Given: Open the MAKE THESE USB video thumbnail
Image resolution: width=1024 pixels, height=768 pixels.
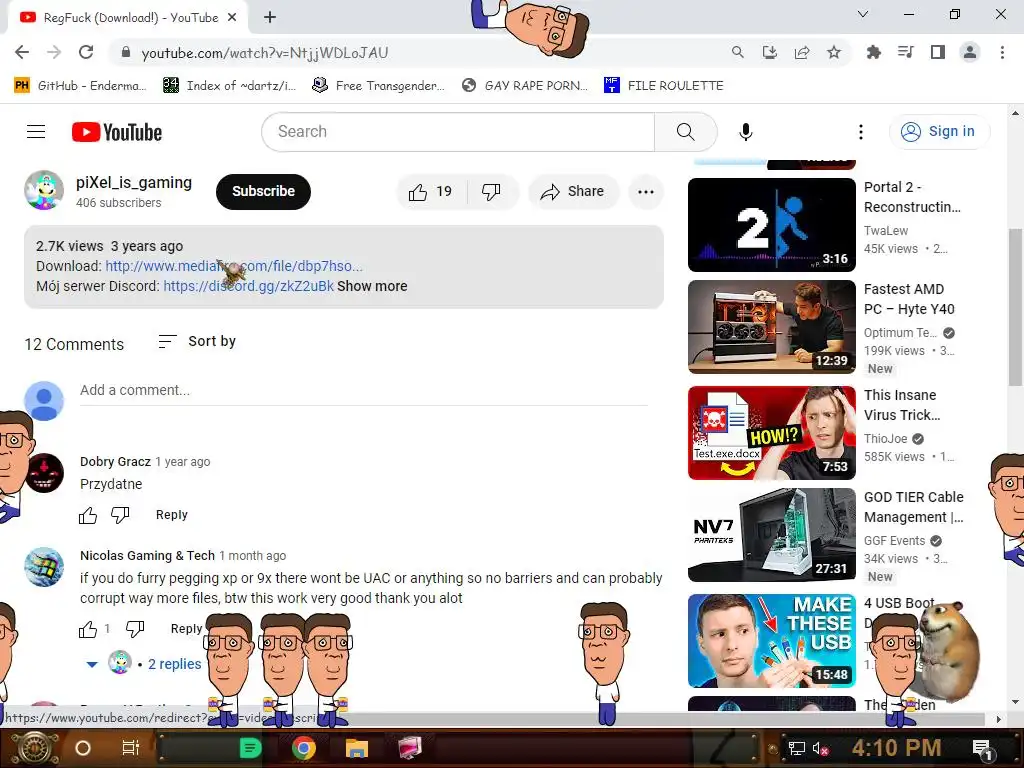Looking at the screenshot, I should tap(771, 641).
